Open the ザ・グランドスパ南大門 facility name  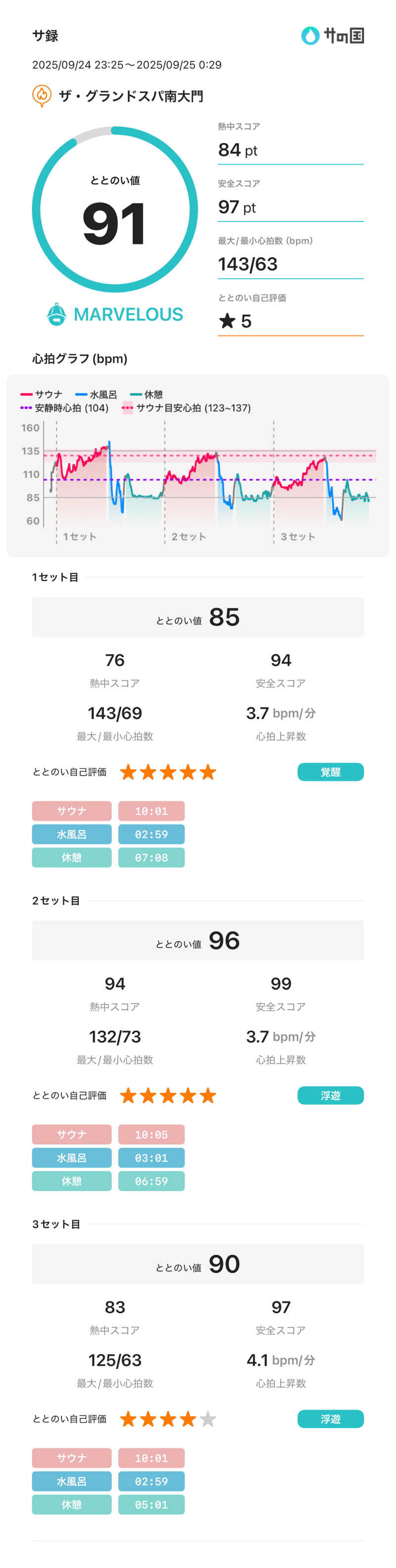(131, 96)
